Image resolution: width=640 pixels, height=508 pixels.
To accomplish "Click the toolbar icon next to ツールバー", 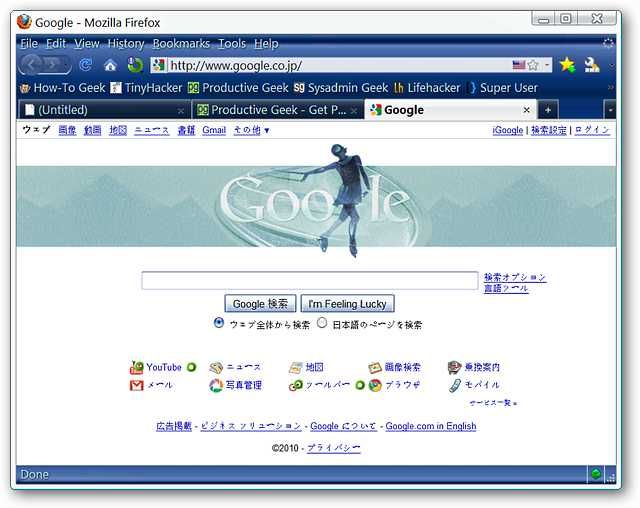I will click(x=296, y=385).
